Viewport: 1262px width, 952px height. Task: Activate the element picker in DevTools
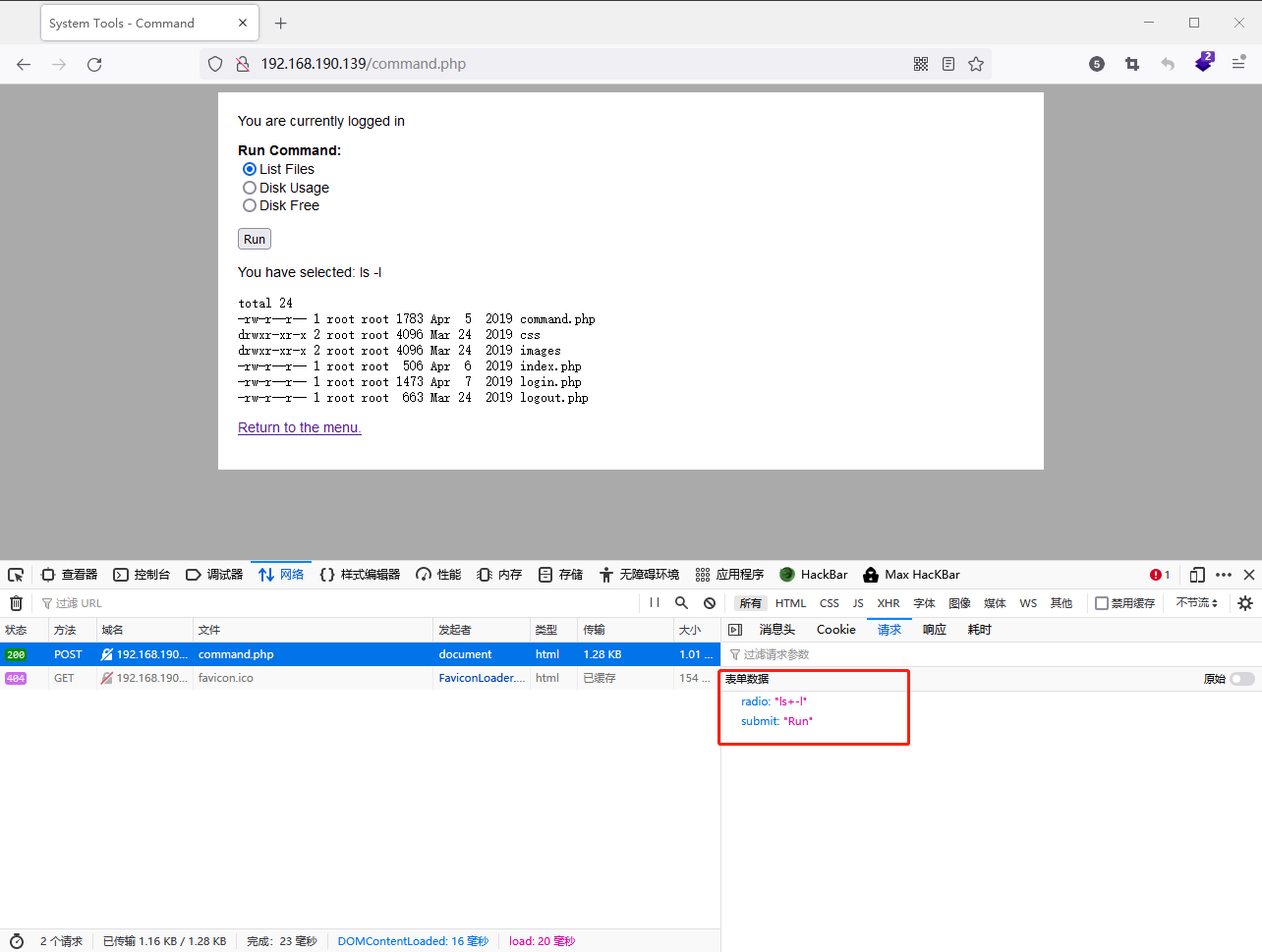[x=16, y=575]
